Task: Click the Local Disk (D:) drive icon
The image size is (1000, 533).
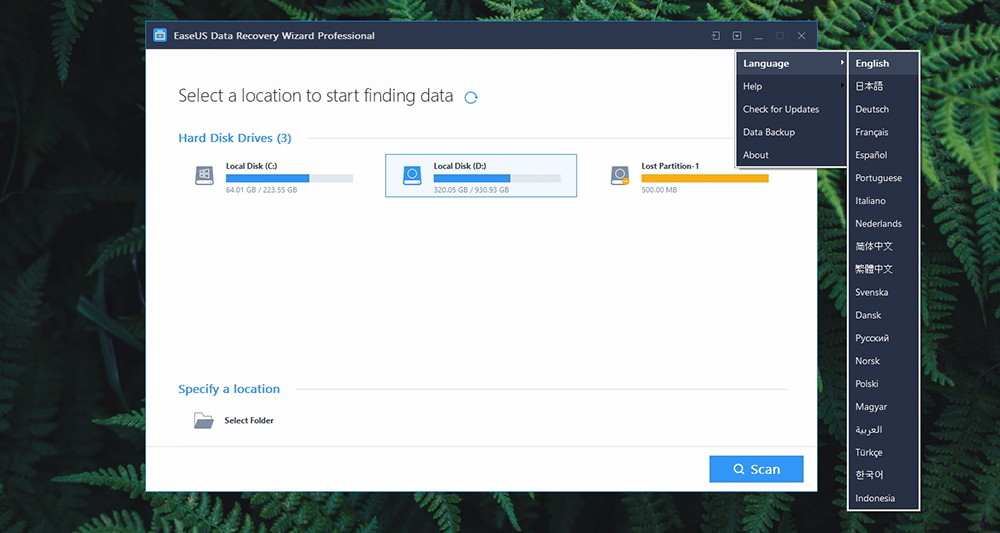Action: point(412,175)
